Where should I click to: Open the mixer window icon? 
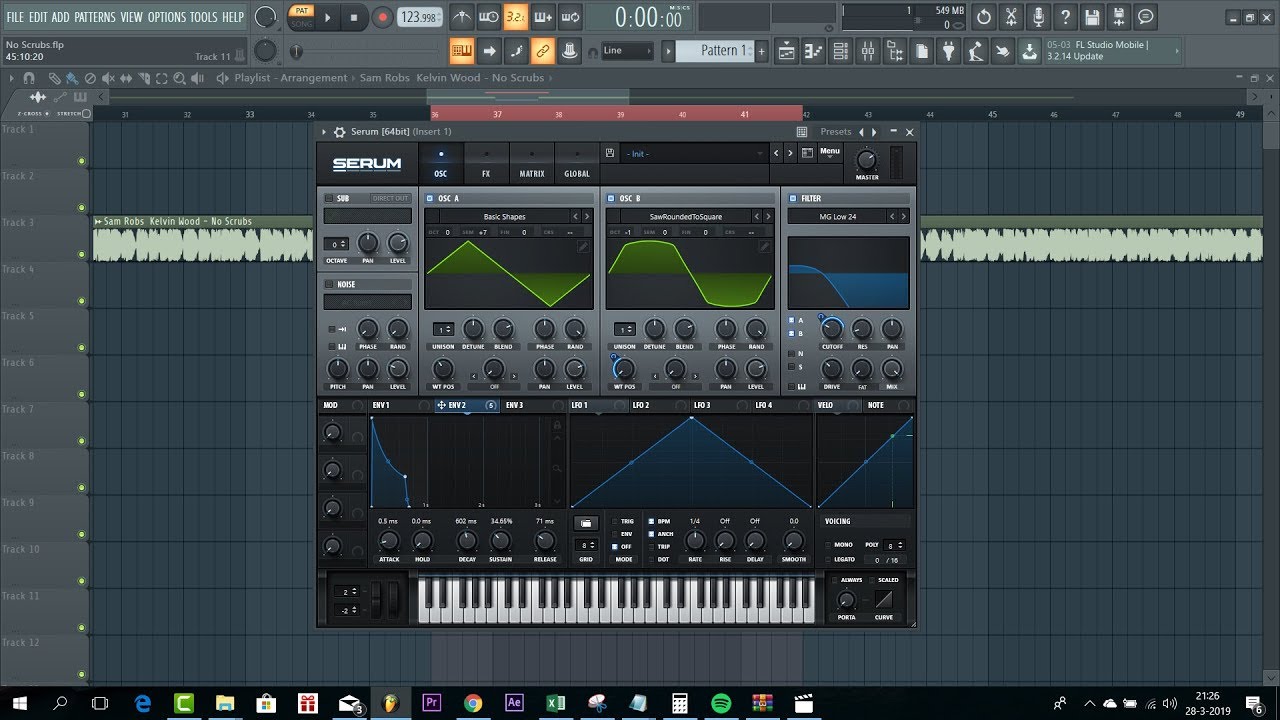point(867,50)
